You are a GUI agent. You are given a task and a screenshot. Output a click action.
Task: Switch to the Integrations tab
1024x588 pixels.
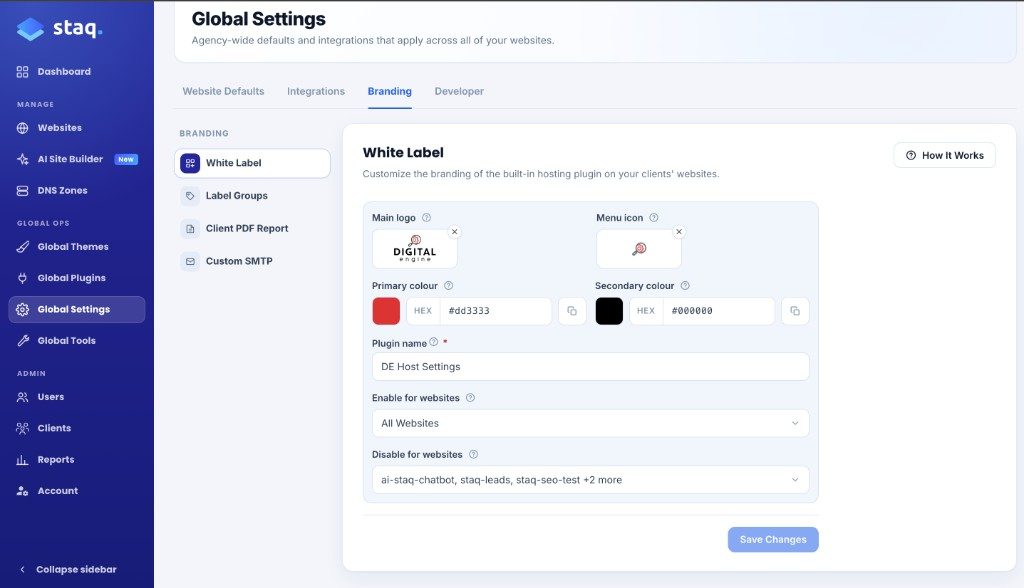coord(316,91)
